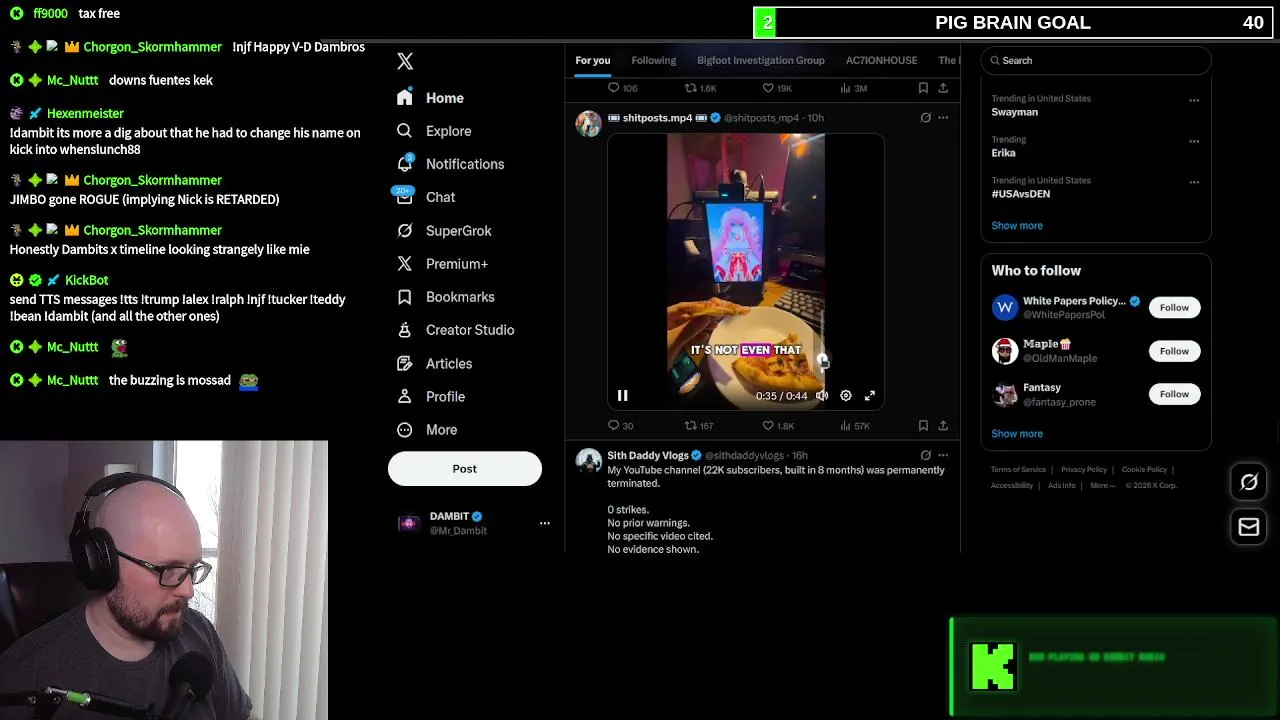1280x720 pixels.
Task: Click the reply icon showing 30 replies
Action: (614, 425)
